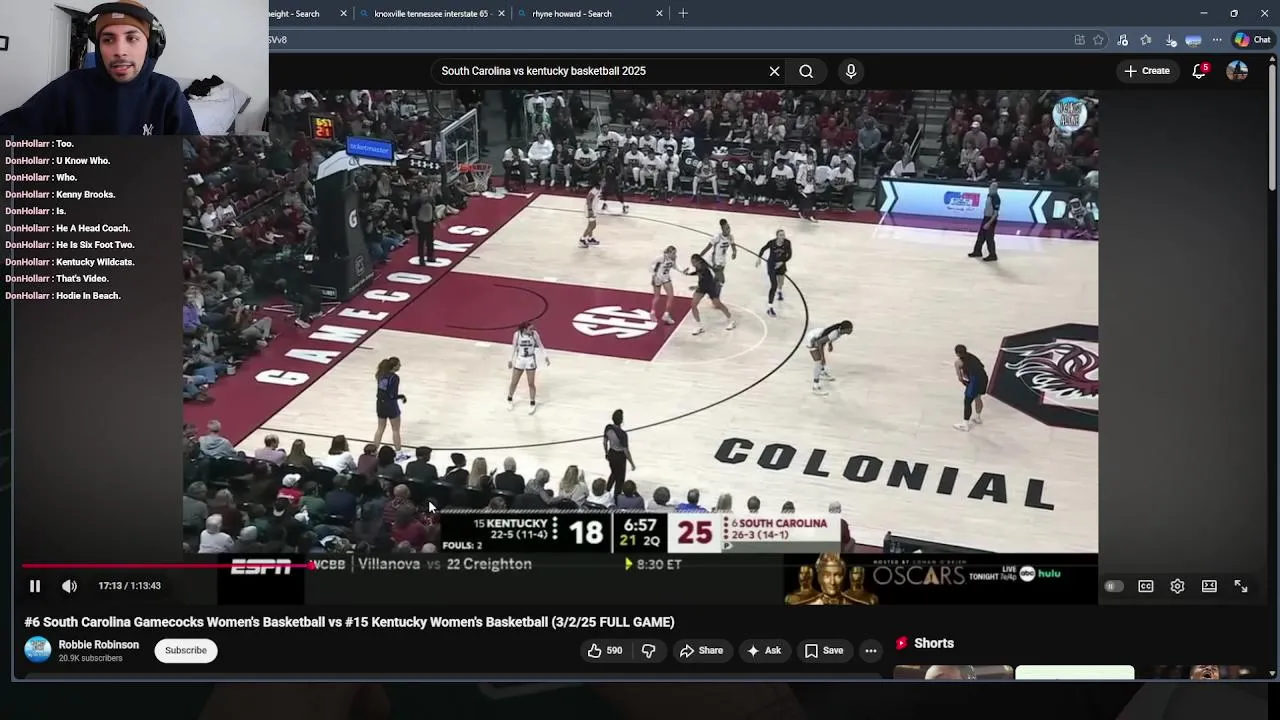
Task: Close the "rhyne howard - Search" tab
Action: pyautogui.click(x=659, y=14)
